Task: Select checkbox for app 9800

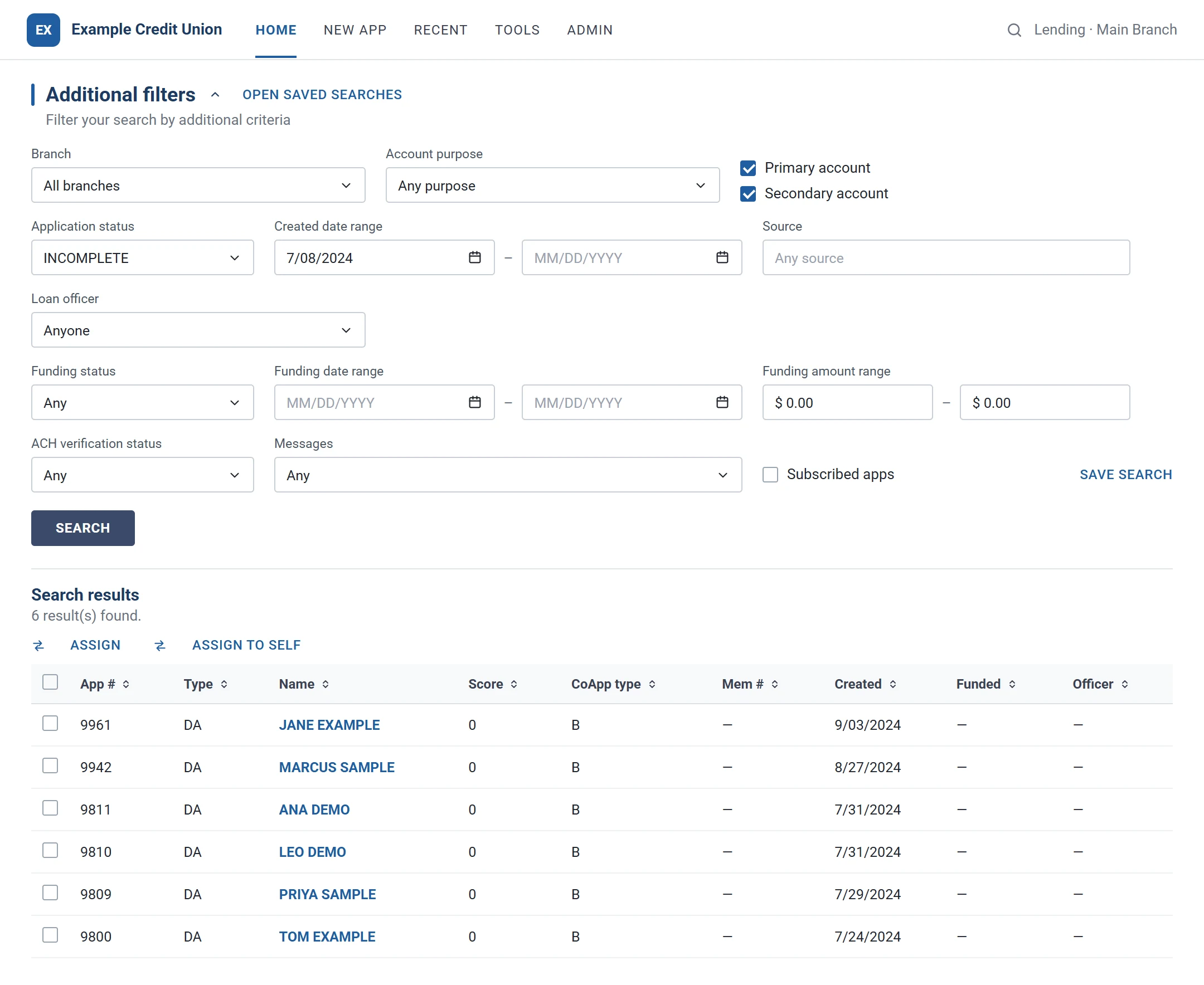Action: (x=51, y=935)
